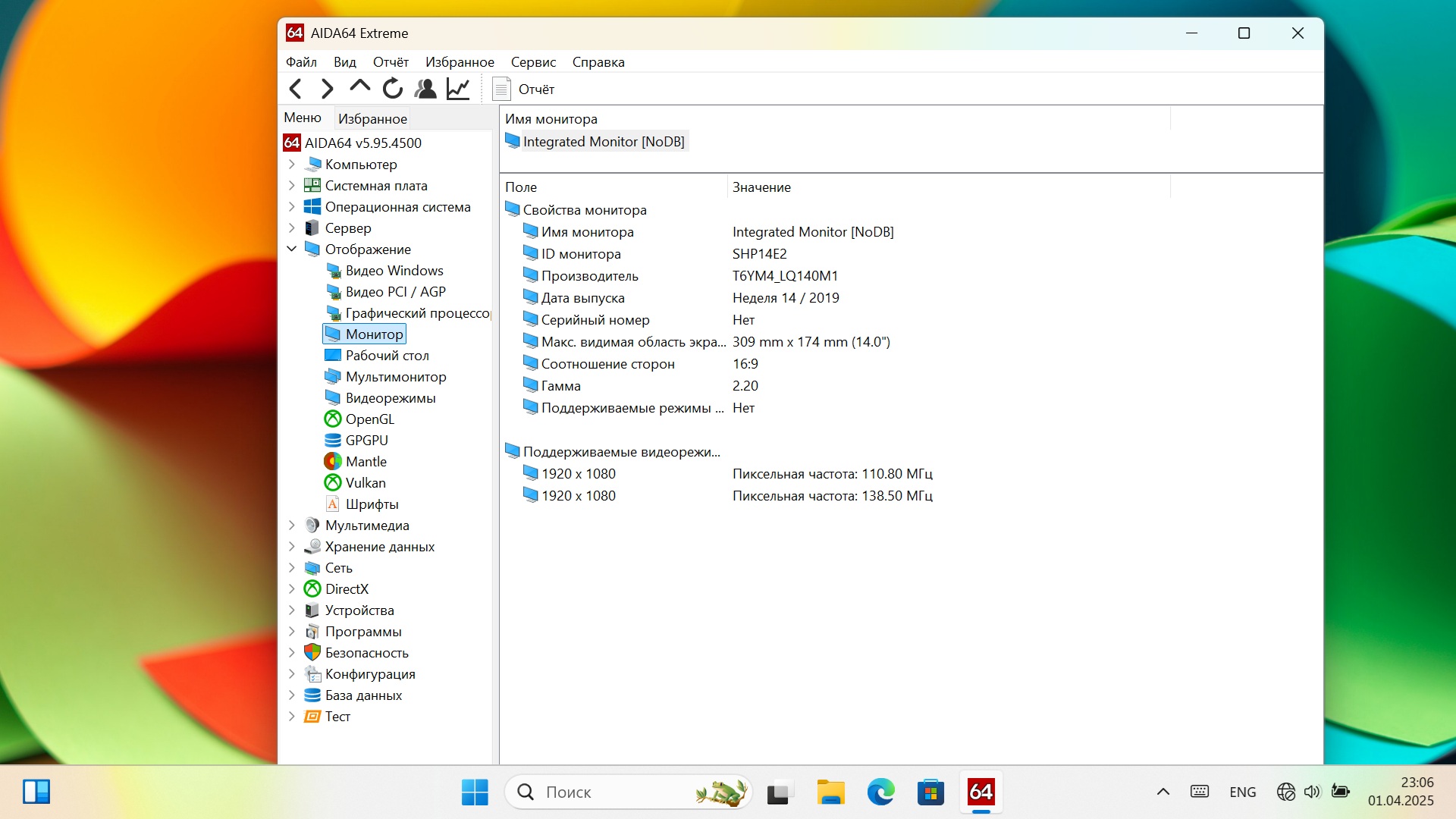
Task: Open Microsoft Store from the taskbar
Action: [930, 792]
